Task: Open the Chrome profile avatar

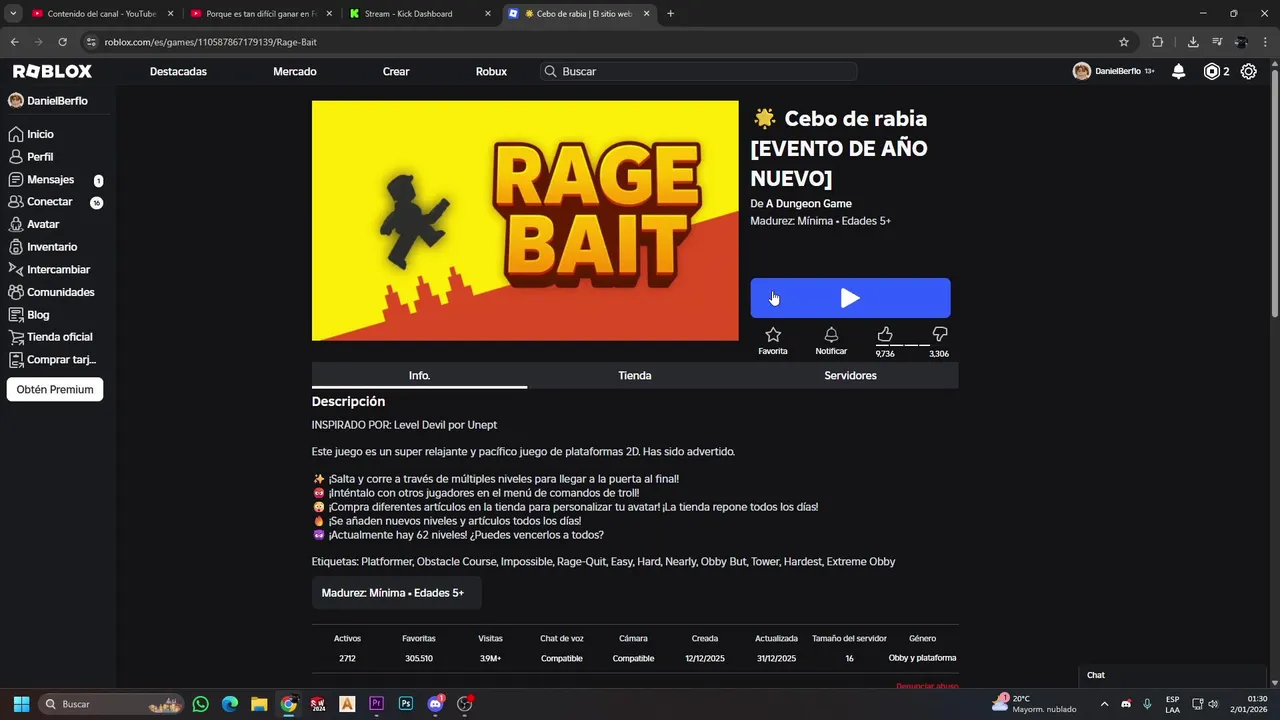Action: tap(1241, 42)
